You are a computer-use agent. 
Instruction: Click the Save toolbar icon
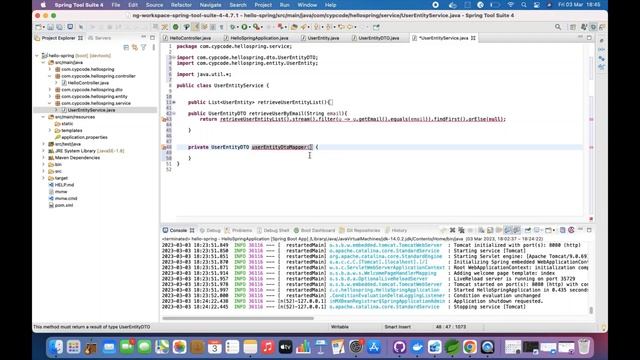[51, 27]
